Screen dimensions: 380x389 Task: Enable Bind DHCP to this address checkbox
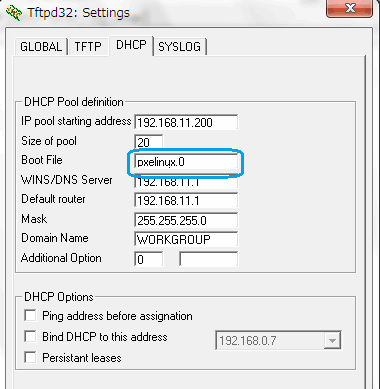point(30,336)
